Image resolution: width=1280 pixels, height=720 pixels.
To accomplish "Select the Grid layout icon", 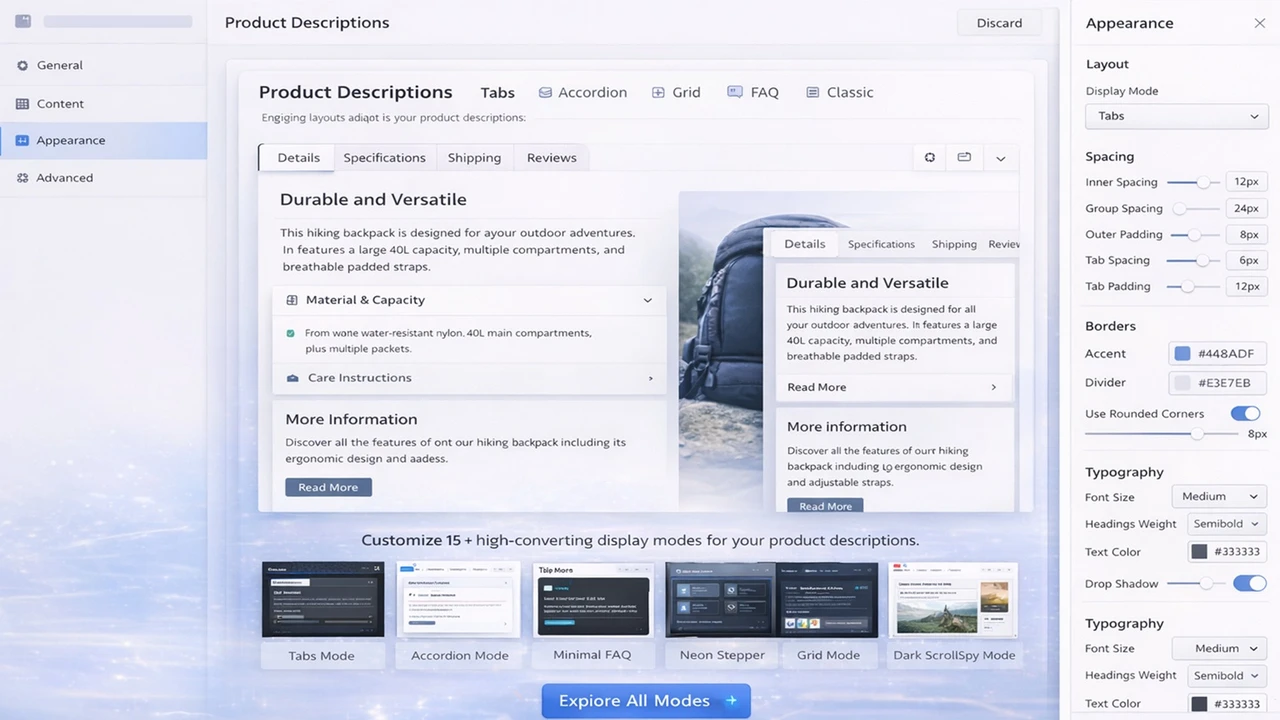I will click(658, 93).
